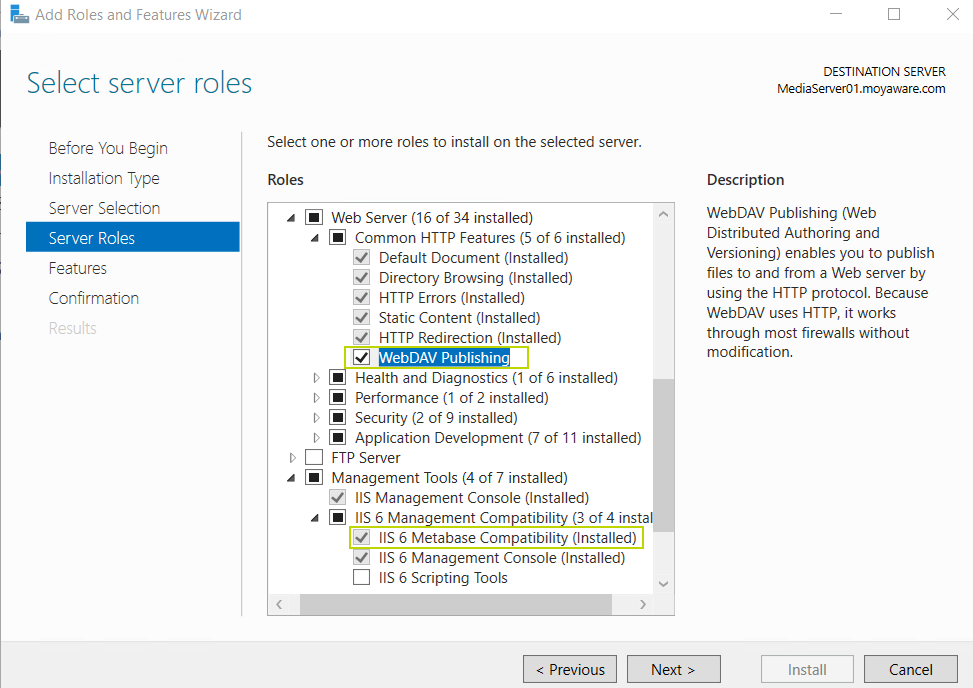Toggle the Performance feature checkbox

point(338,398)
